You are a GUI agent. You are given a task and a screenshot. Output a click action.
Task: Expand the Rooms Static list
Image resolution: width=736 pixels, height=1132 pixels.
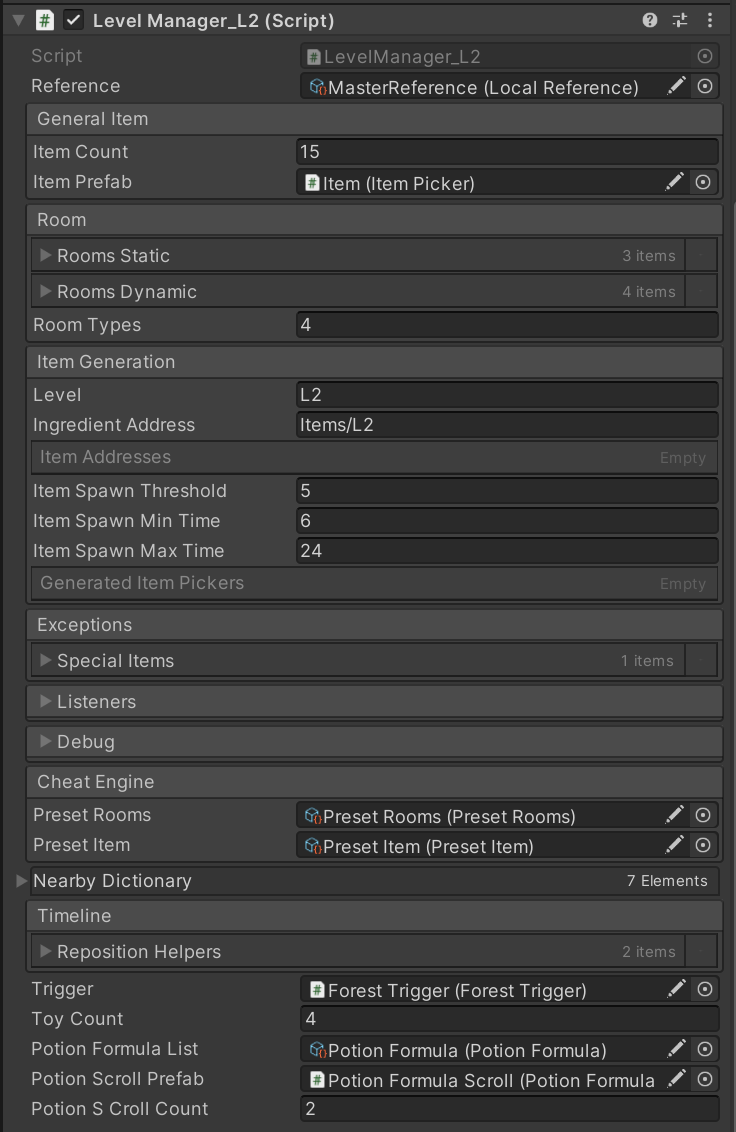(x=46, y=256)
